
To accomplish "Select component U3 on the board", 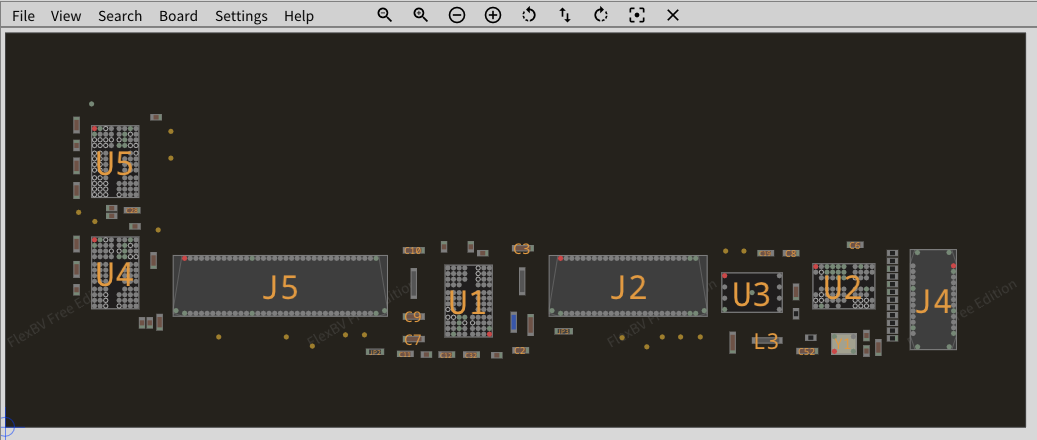I will point(750,293).
